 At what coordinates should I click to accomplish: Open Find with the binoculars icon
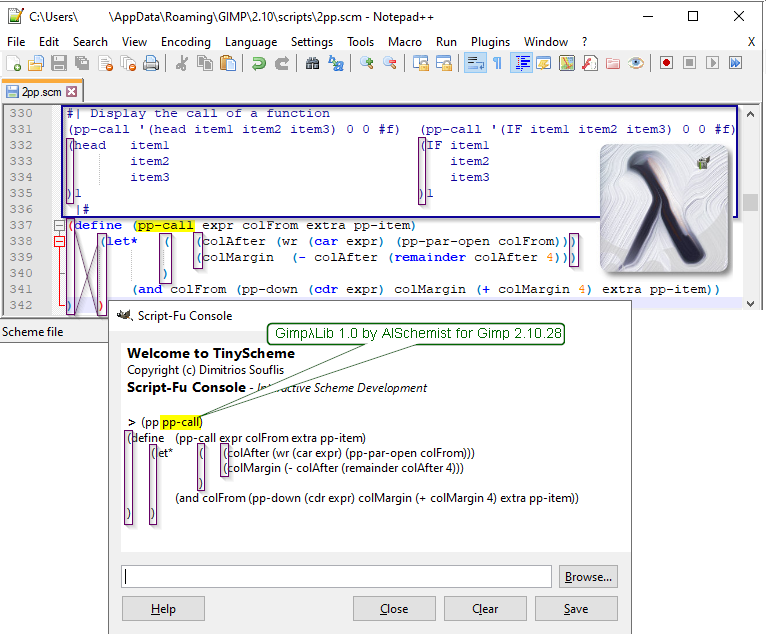coord(312,63)
